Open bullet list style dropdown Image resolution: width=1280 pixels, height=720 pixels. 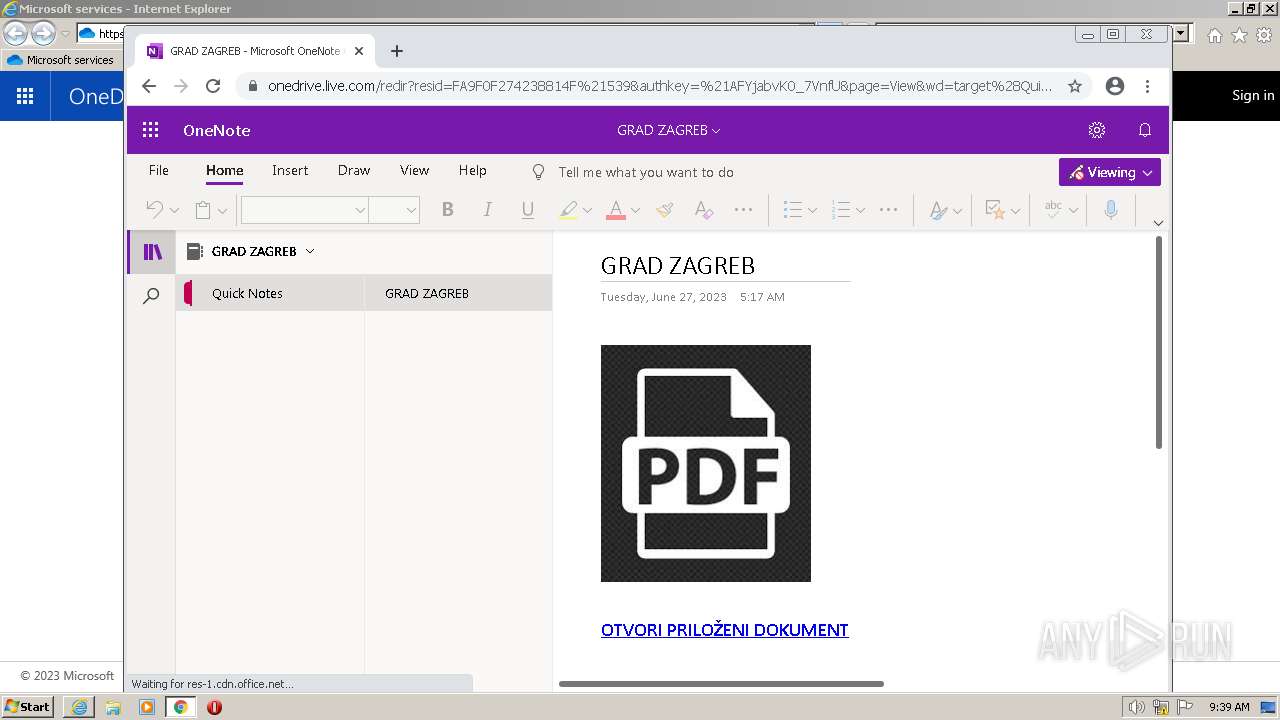(812, 210)
